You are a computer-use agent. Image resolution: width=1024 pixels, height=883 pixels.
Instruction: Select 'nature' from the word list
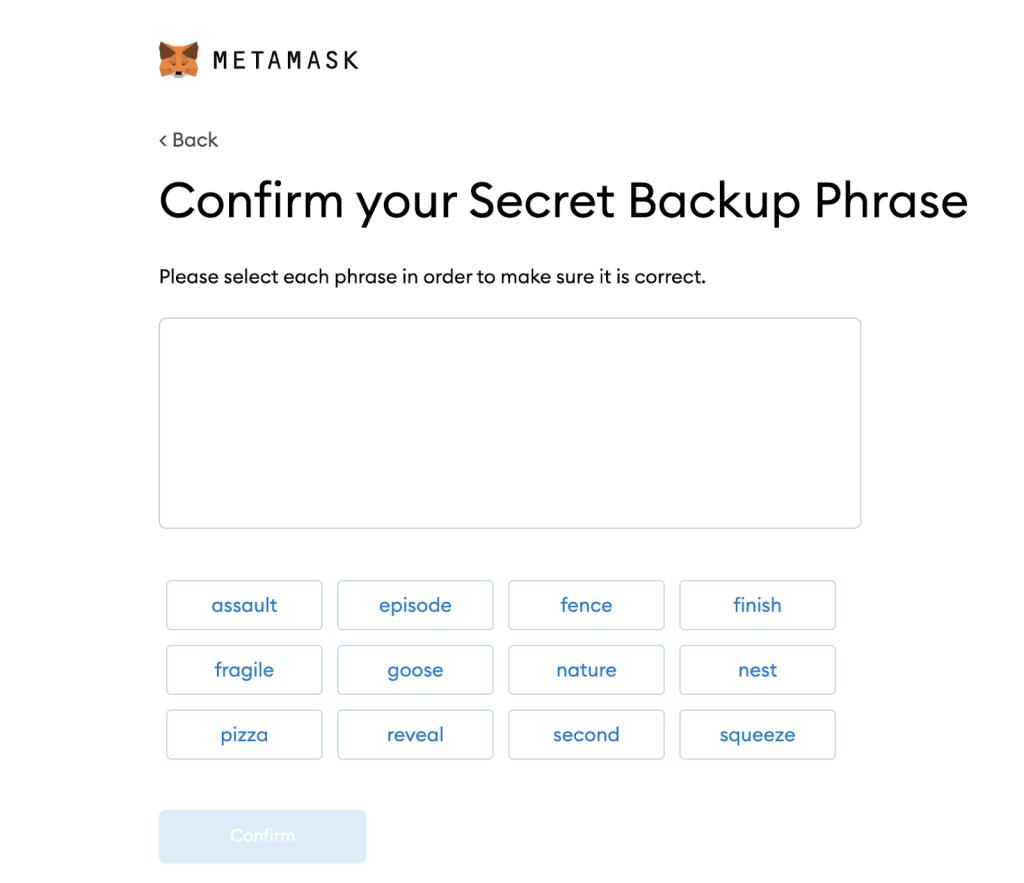(x=586, y=670)
